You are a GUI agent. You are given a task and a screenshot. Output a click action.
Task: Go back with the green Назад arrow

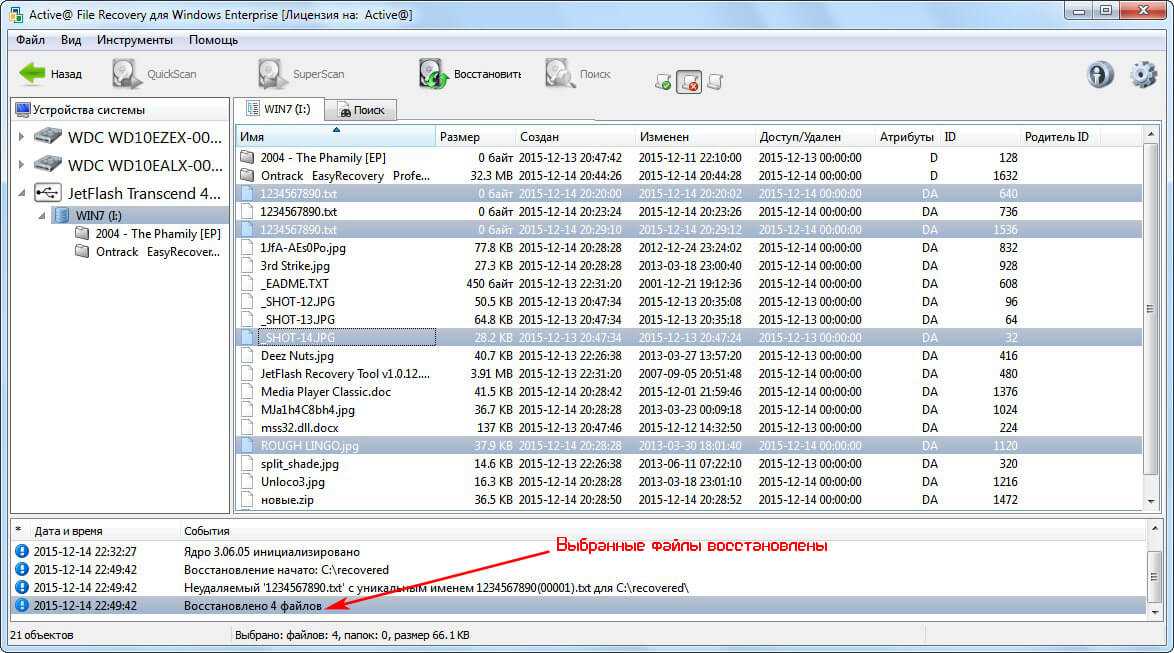50,74
